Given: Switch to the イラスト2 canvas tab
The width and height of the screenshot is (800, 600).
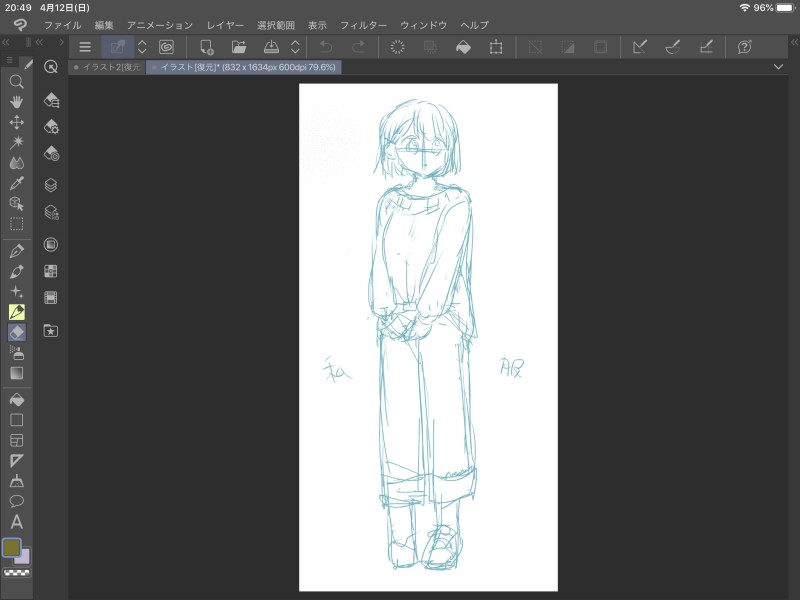Looking at the screenshot, I should coord(108,67).
